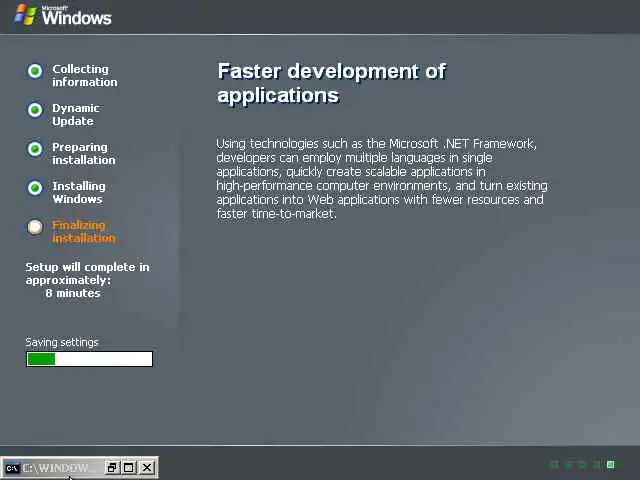Image resolution: width=640 pixels, height=480 pixels.
Task: Click the C:\WINDOW minimized title bar
Action: pyautogui.click(x=79, y=468)
